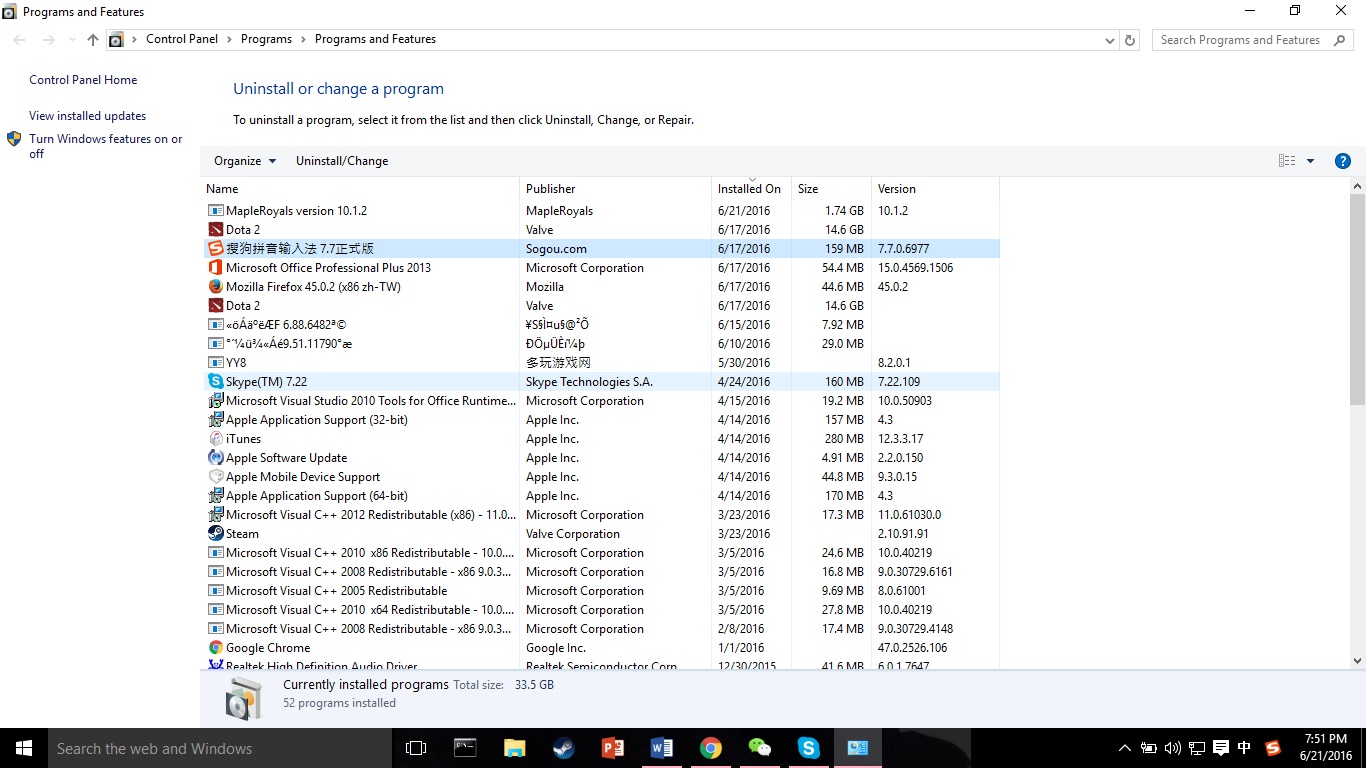The height and width of the screenshot is (768, 1366).
Task: Open the Organize dropdown menu
Action: tap(244, 161)
